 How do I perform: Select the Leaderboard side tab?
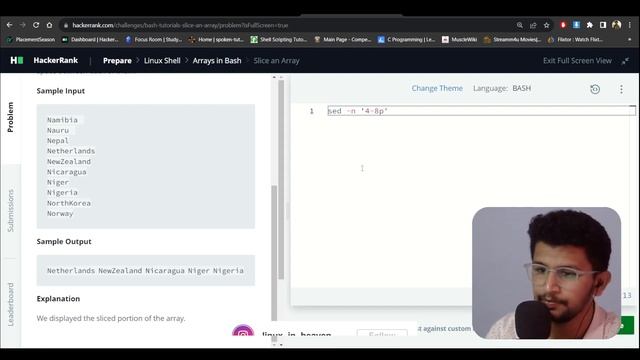[x=11, y=304]
